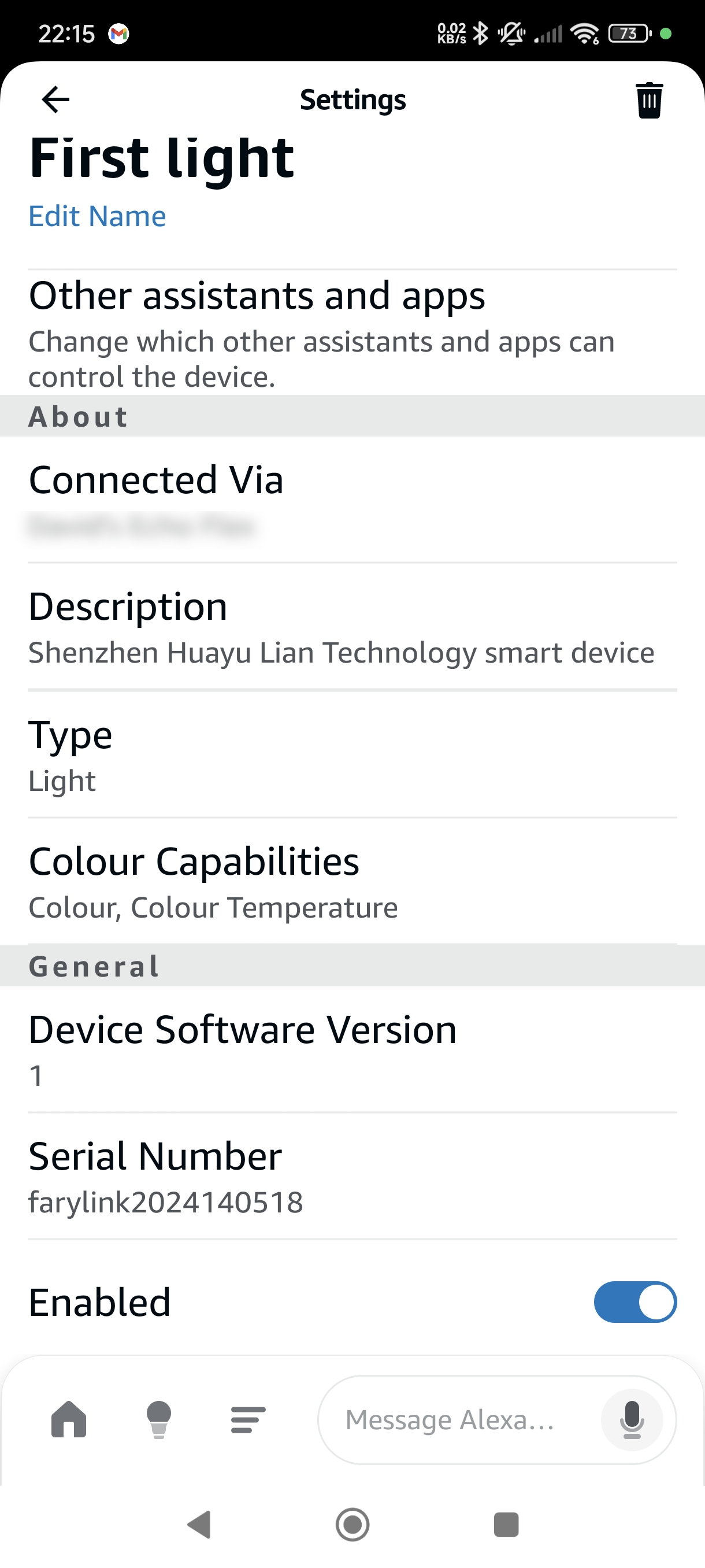Select the Colour Capabilities row
The image size is (705, 1568).
(352, 881)
